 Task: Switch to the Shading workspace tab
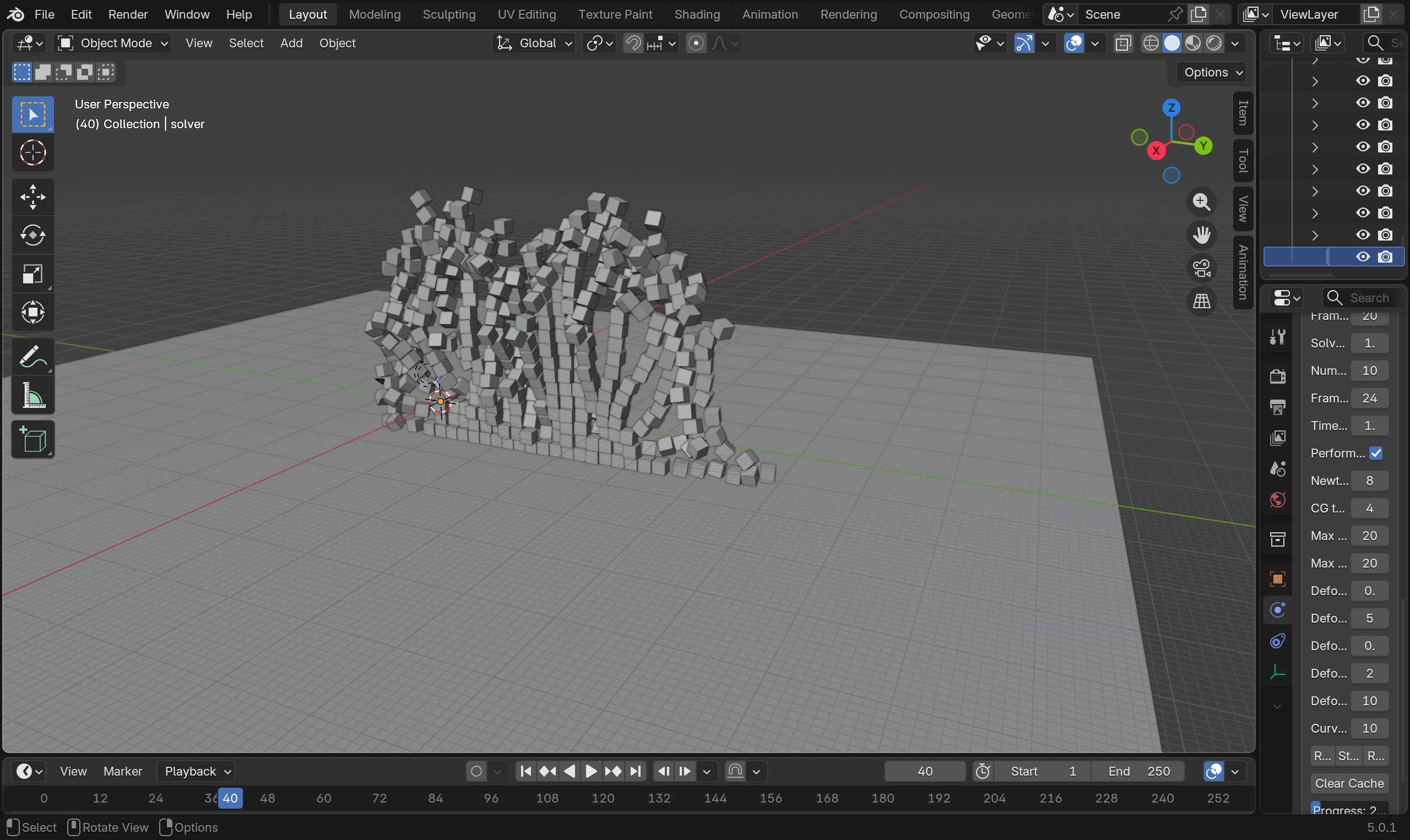click(697, 14)
